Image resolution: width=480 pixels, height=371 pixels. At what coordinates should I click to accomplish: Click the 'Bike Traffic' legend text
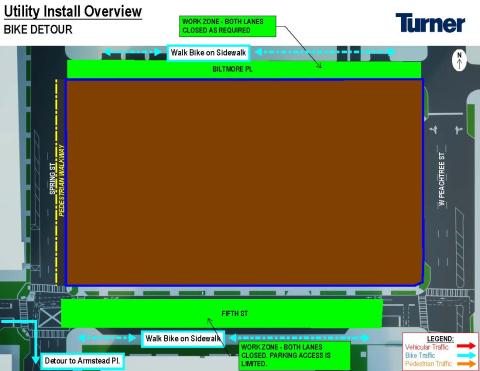click(x=420, y=355)
